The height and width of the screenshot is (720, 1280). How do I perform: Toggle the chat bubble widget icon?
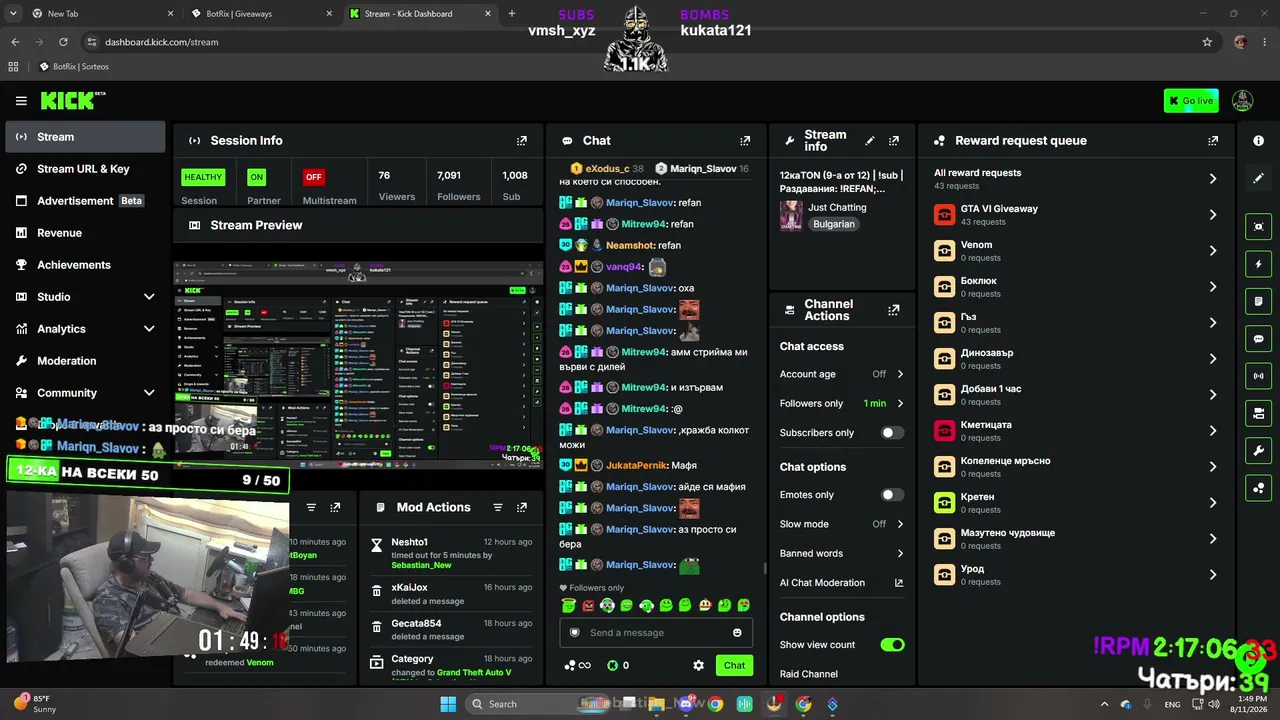click(x=1258, y=339)
